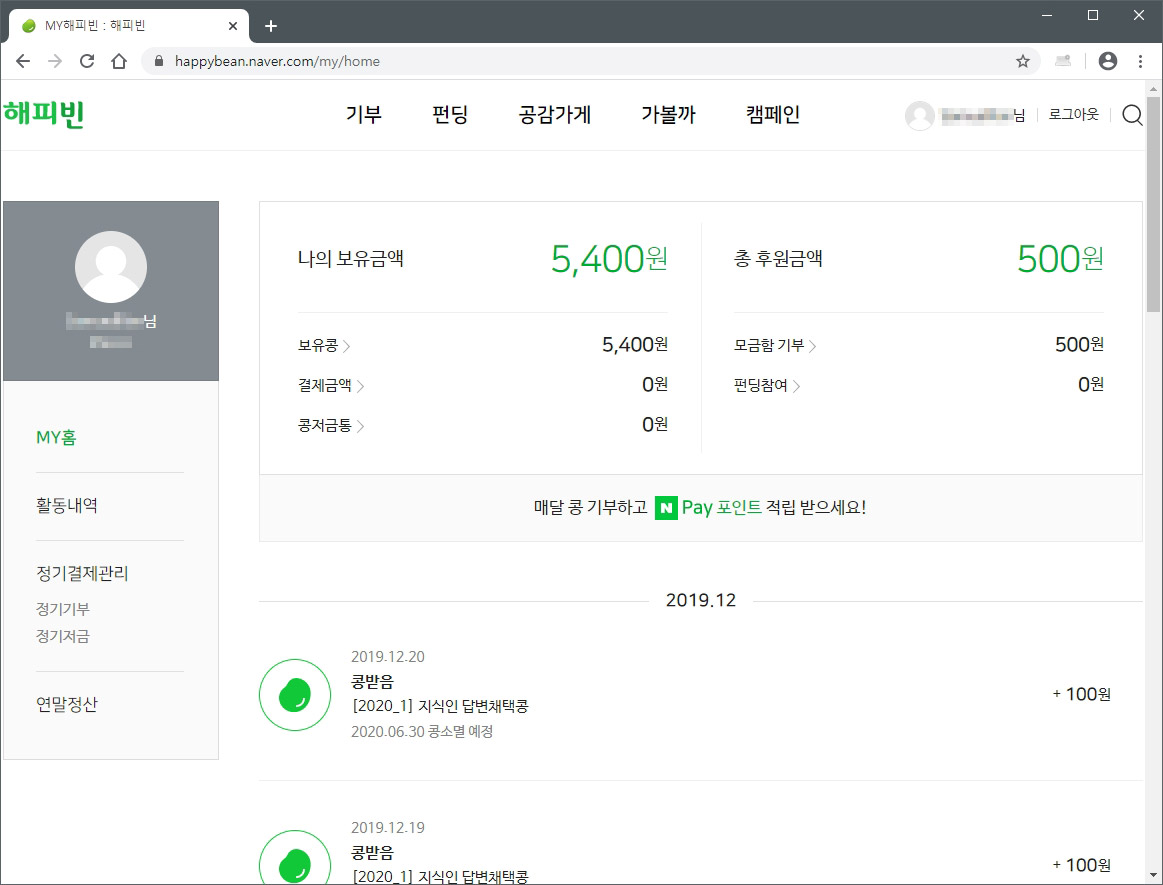This screenshot has width=1163, height=885.
Task: Click the padlock site info icon
Action: (159, 61)
